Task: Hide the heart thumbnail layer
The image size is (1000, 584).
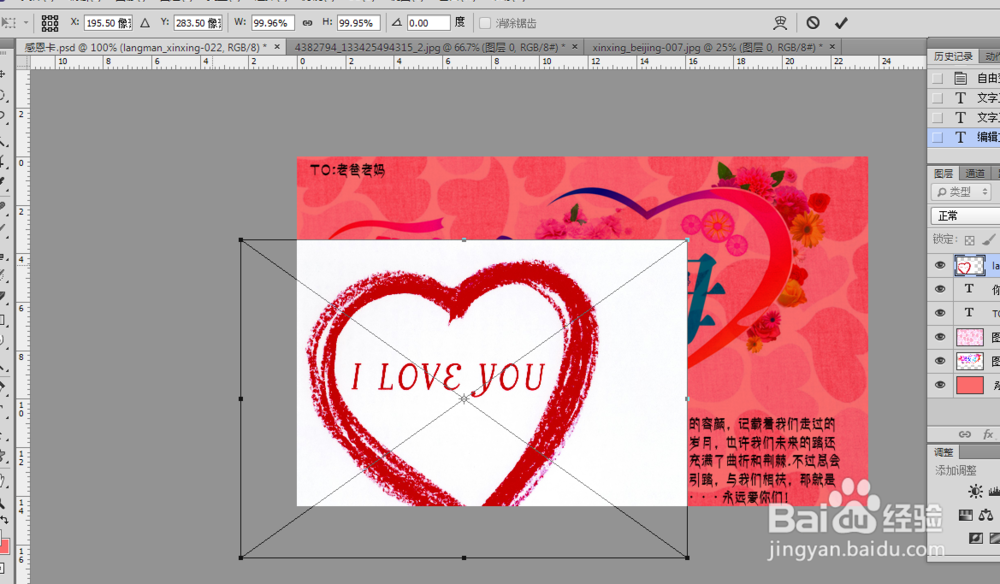Action: 939,265
